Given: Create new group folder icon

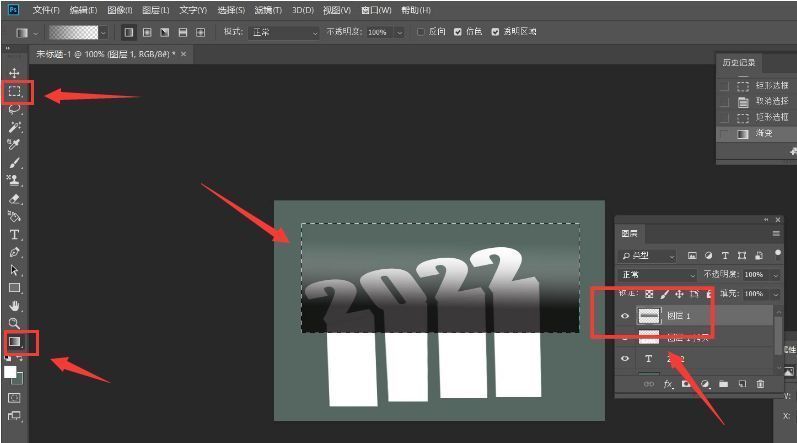Looking at the screenshot, I should (x=724, y=384).
